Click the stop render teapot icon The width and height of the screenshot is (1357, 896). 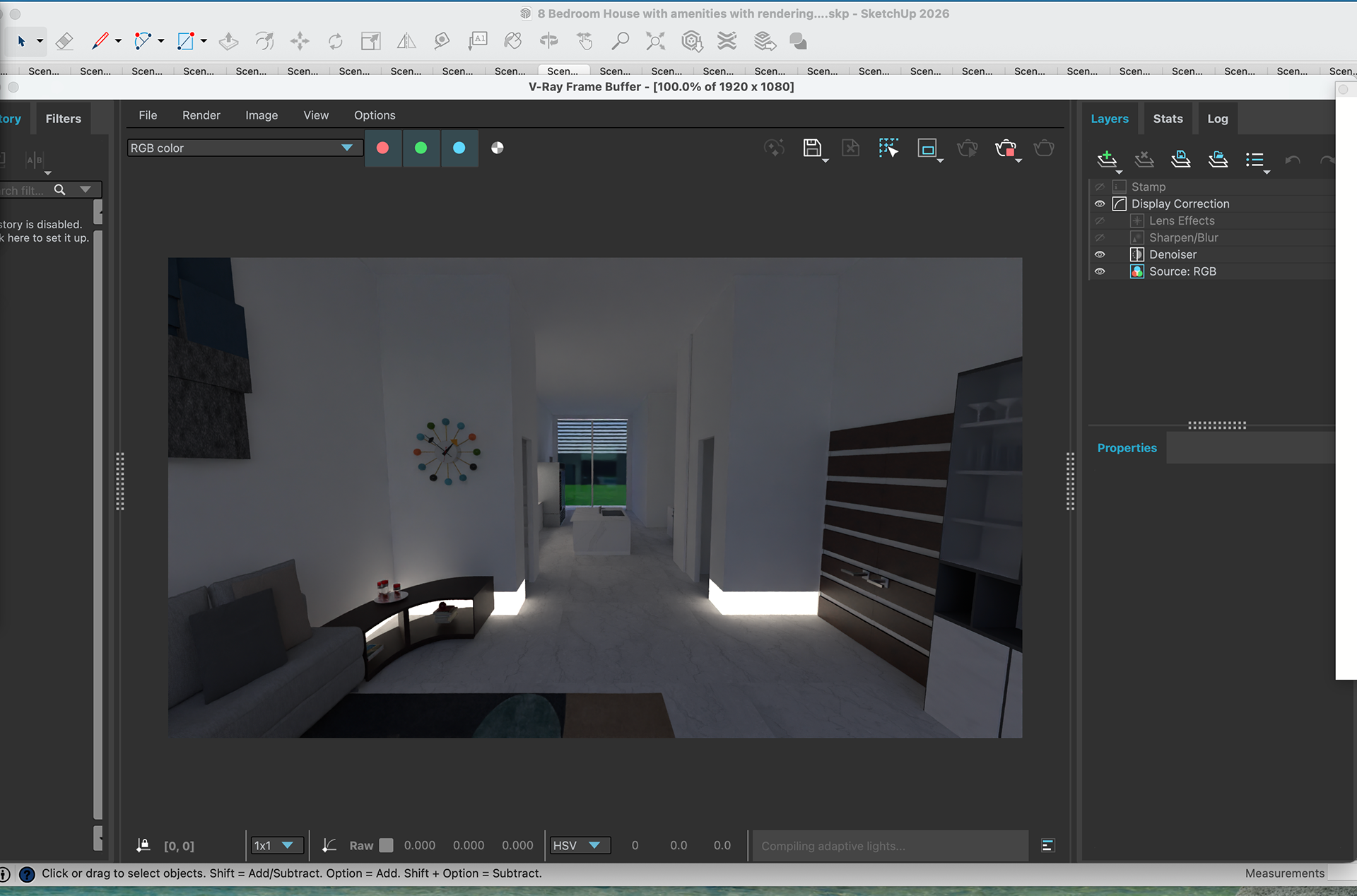(1005, 148)
